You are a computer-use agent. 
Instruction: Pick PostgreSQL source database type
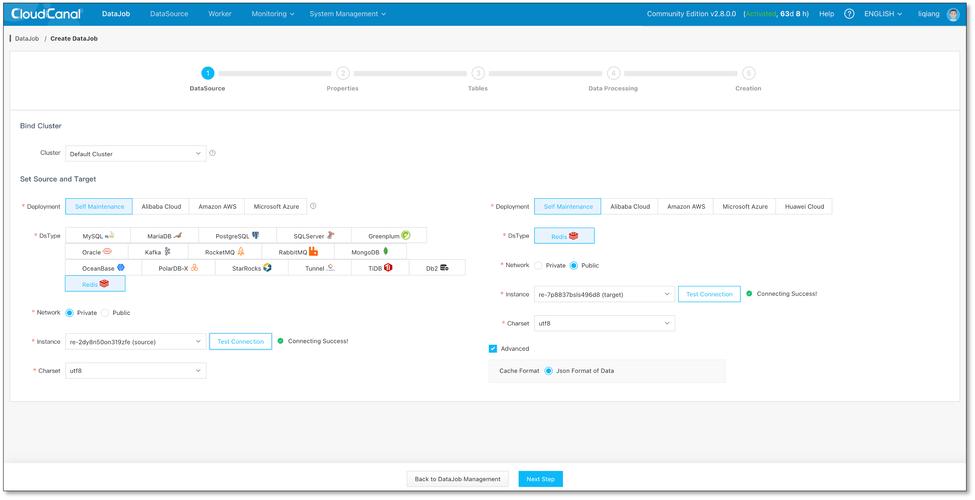tap(238, 236)
